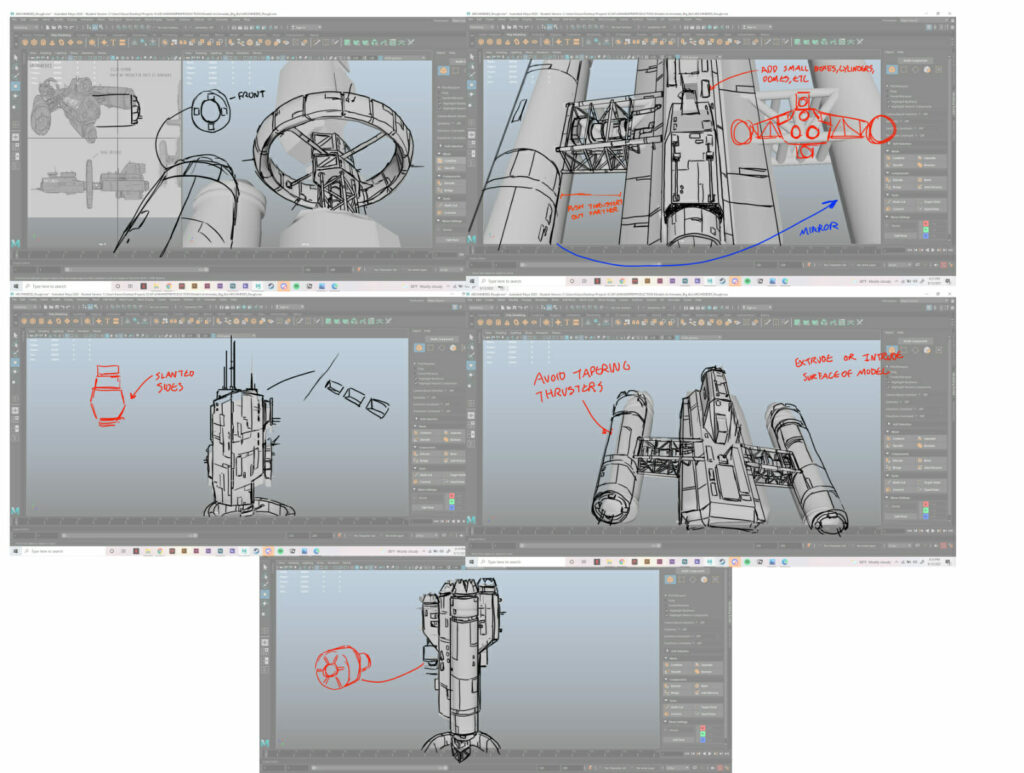The image size is (1024, 773).
Task: Click green Spotify taskbar icon below SLANTED SIDES window
Action: (280, 551)
